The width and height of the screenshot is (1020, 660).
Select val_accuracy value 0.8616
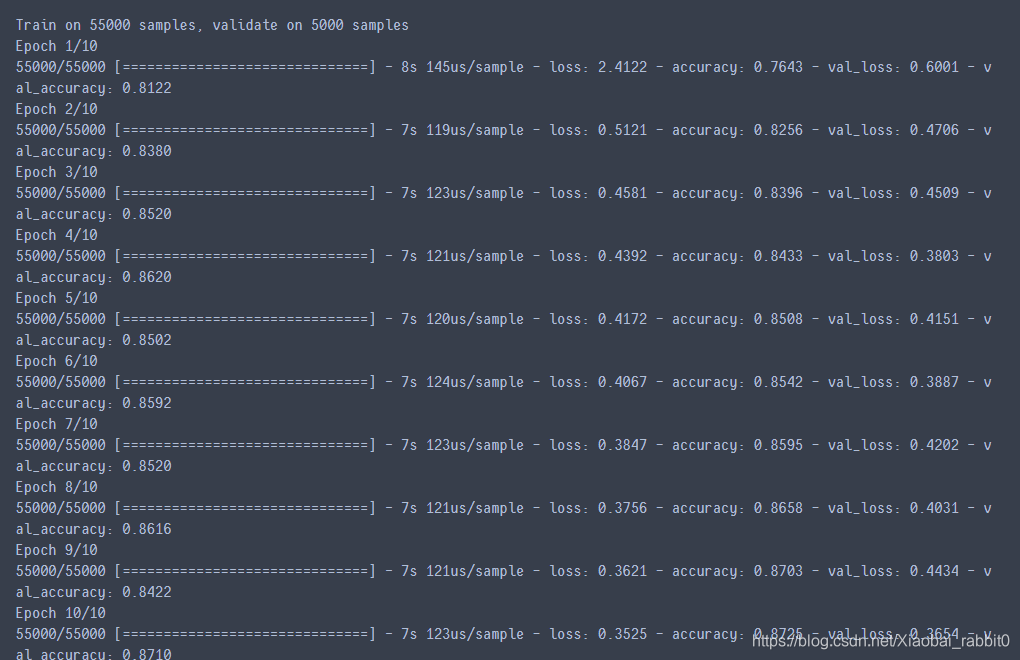pyautogui.click(x=147, y=530)
